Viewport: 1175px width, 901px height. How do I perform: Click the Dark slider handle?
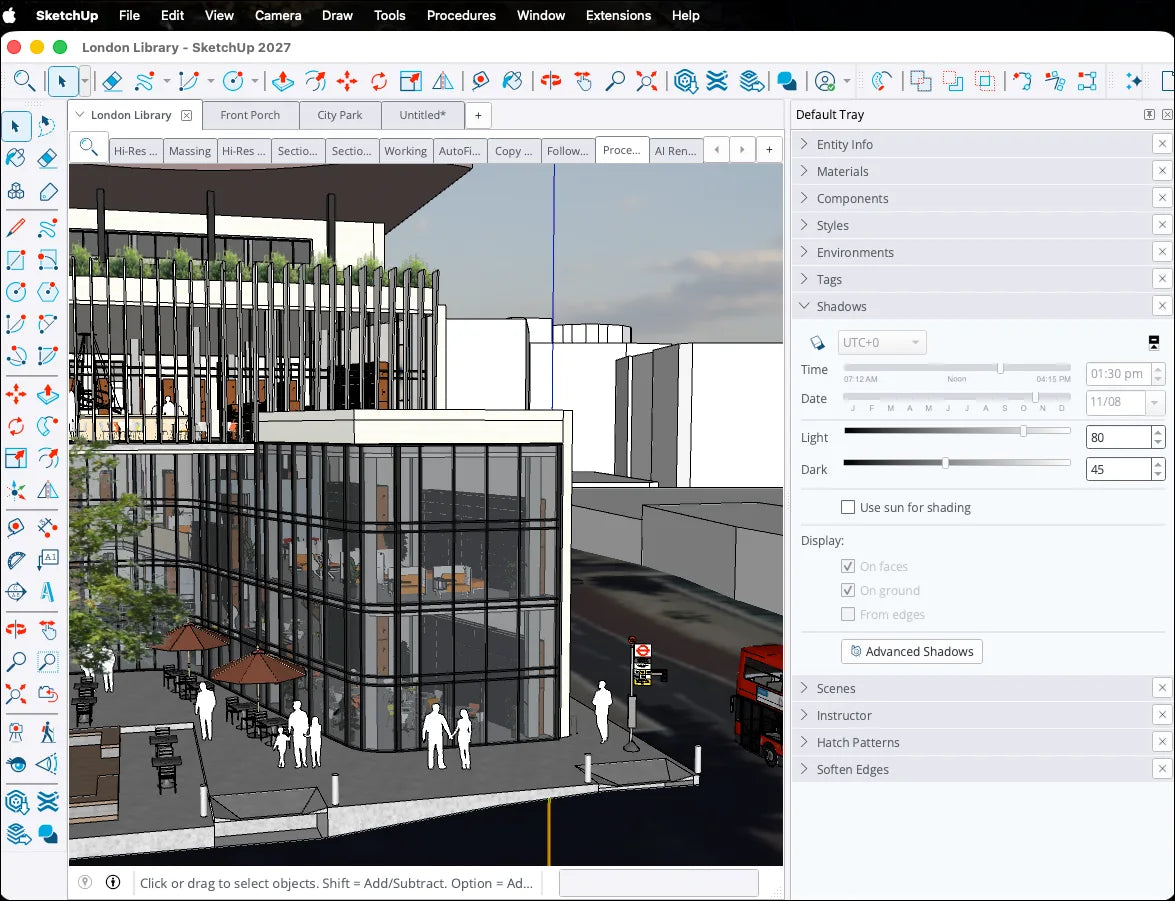click(946, 463)
